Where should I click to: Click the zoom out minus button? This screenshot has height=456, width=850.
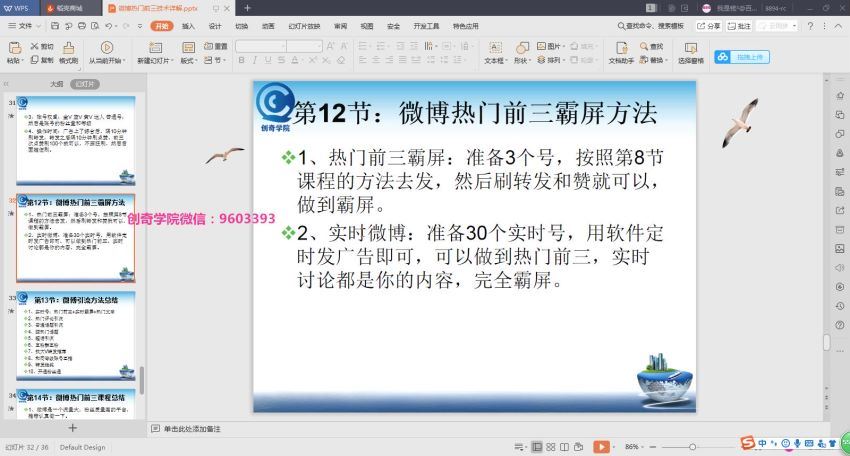pyautogui.click(x=653, y=447)
